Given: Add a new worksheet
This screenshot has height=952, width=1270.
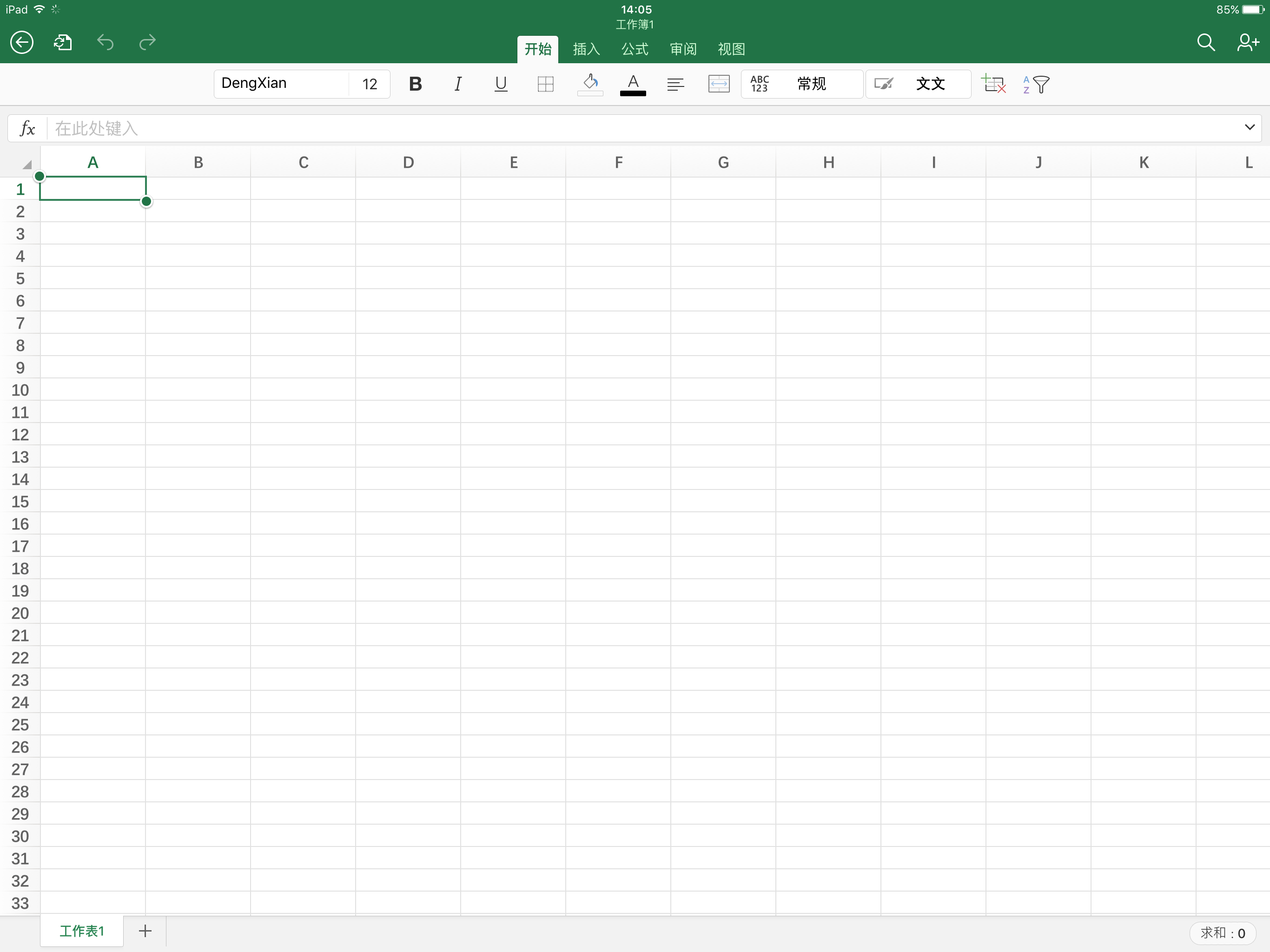Looking at the screenshot, I should coord(145,932).
